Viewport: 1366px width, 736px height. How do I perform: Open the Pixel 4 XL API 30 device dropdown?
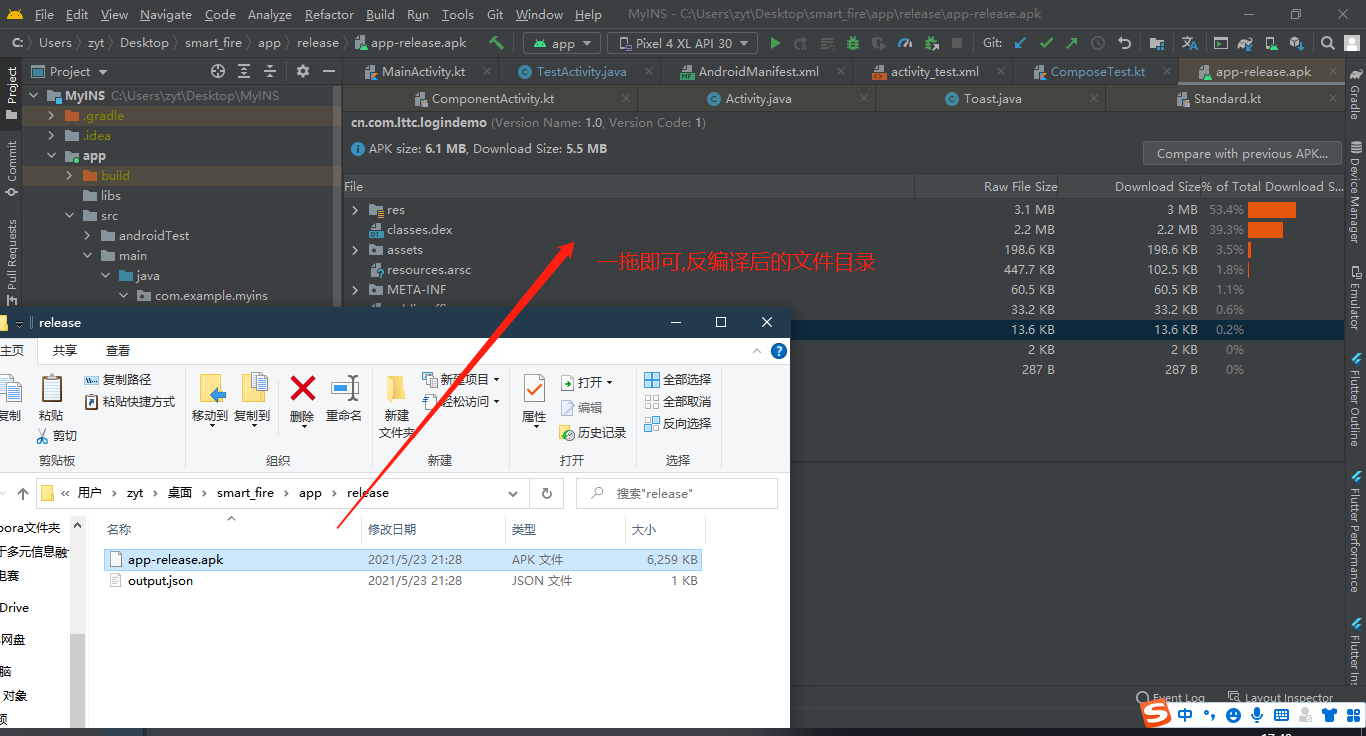point(682,43)
